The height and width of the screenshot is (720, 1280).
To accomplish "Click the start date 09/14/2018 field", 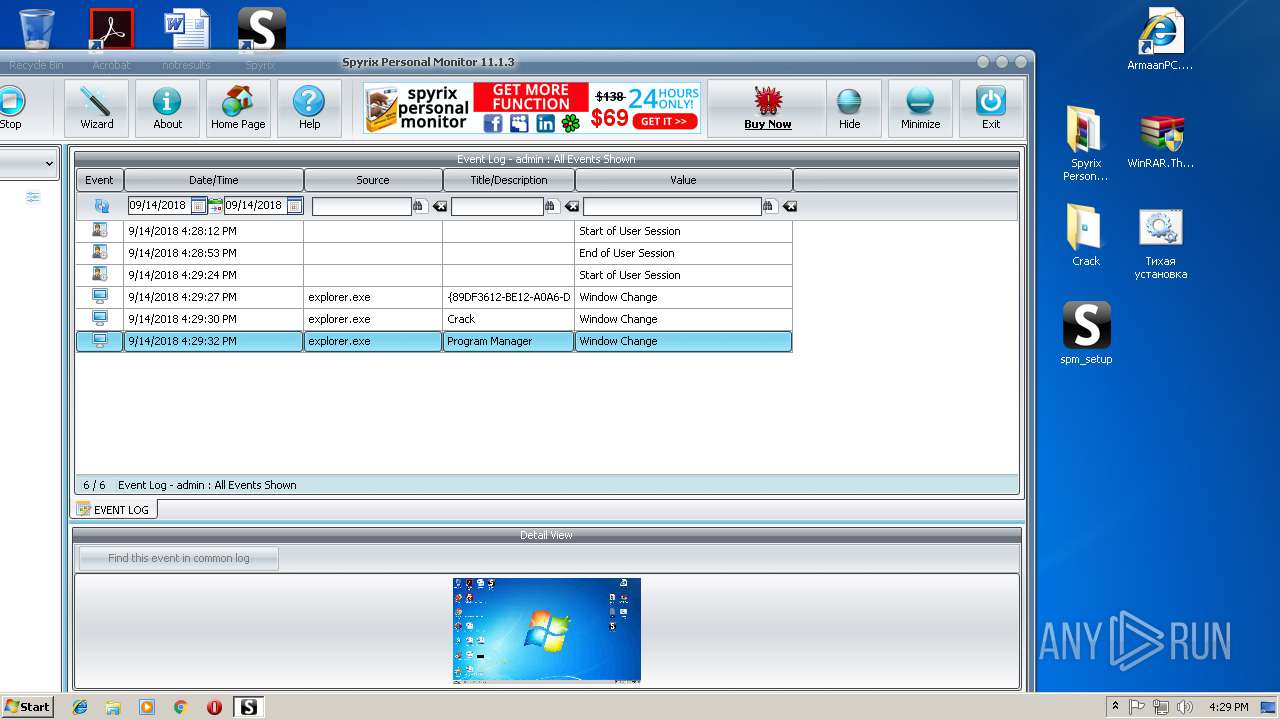I will [x=159, y=206].
